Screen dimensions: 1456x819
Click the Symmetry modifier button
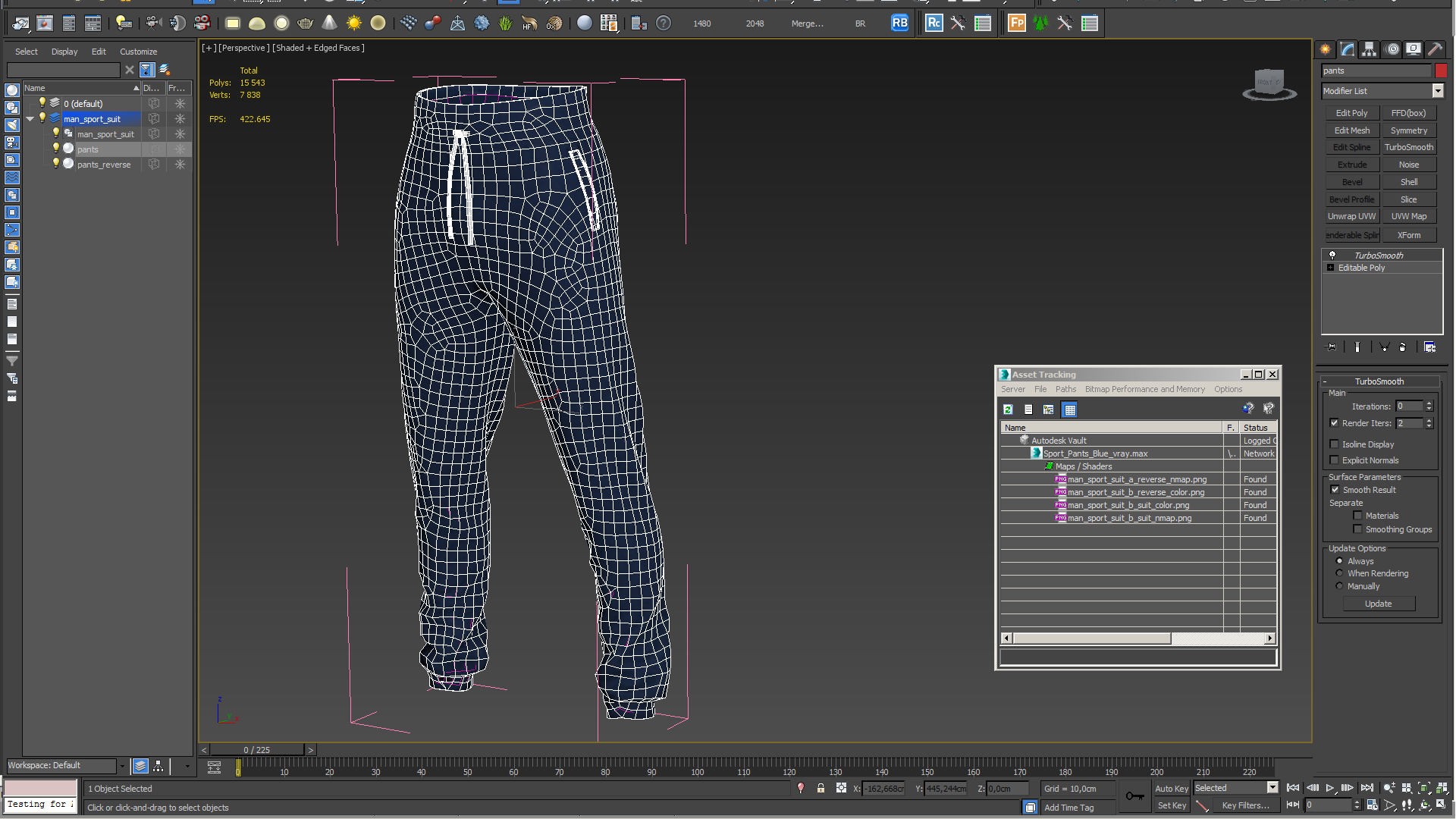[x=1408, y=130]
